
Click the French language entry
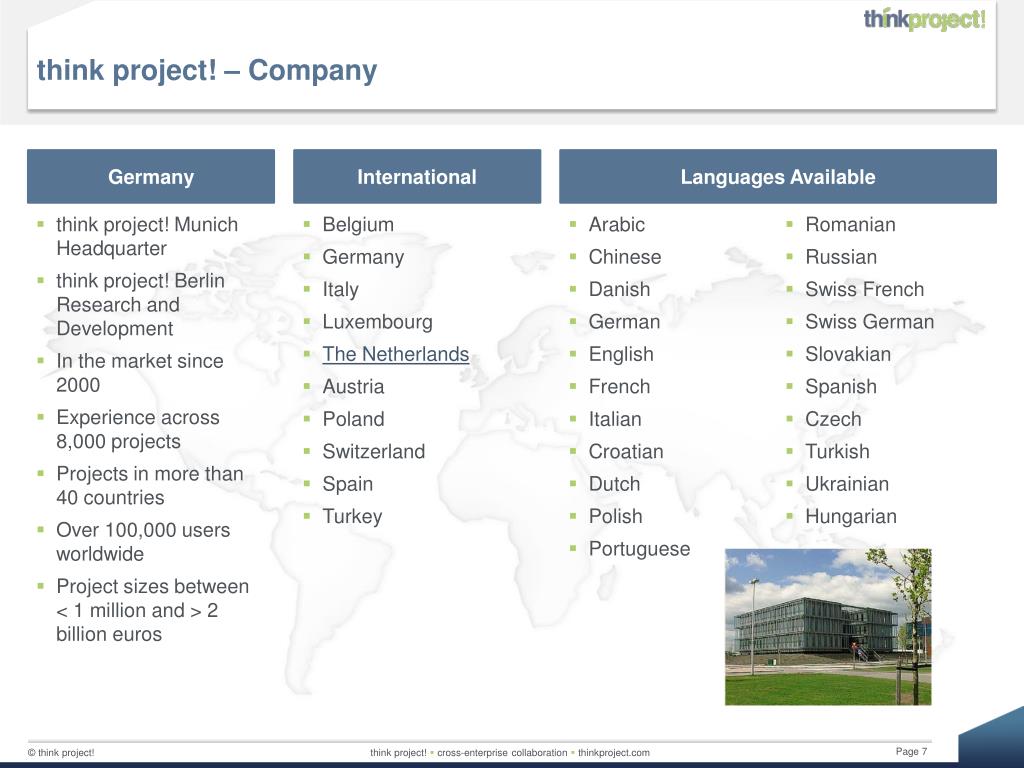click(x=619, y=387)
